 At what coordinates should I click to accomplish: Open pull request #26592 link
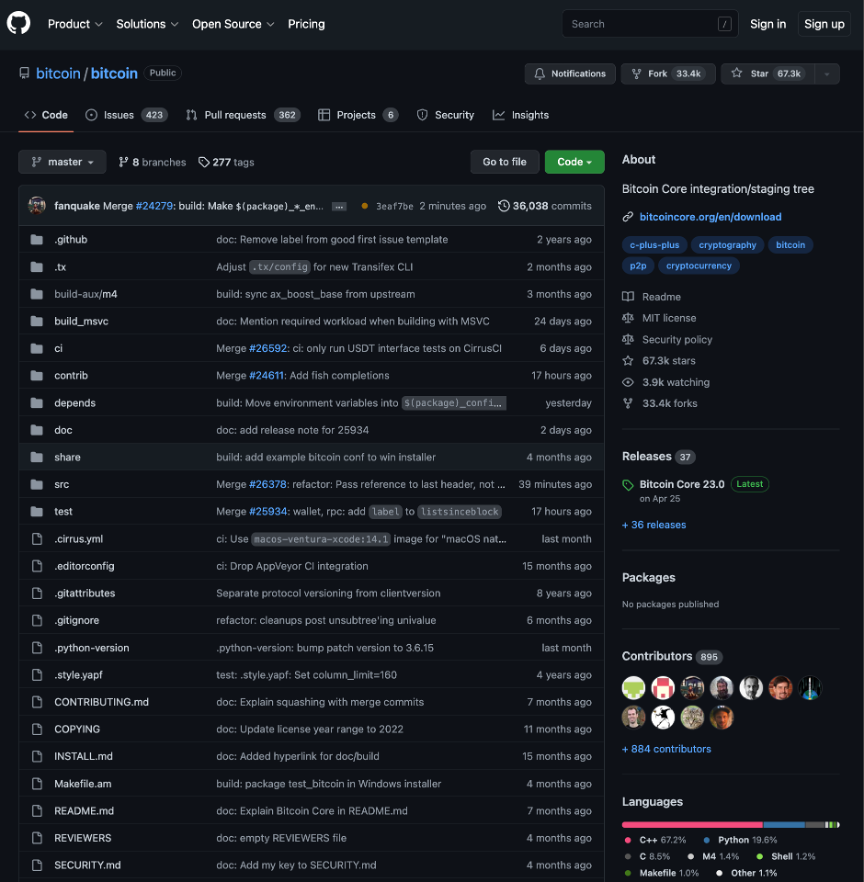pos(268,349)
